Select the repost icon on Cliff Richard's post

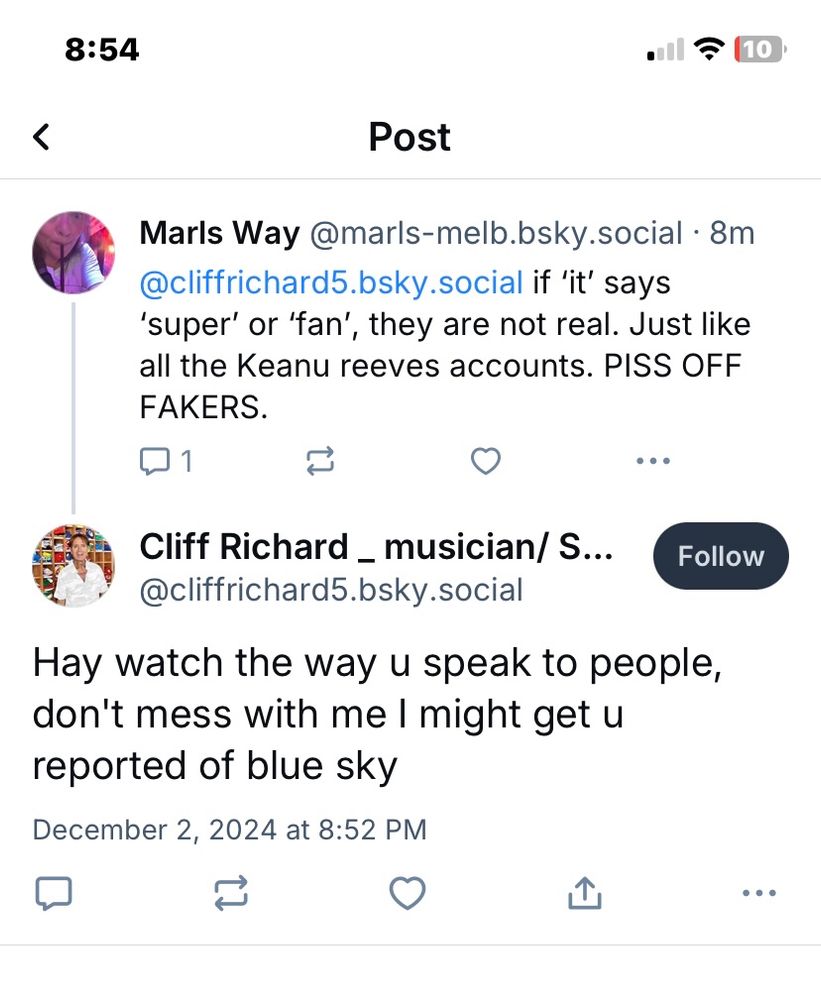pos(230,893)
